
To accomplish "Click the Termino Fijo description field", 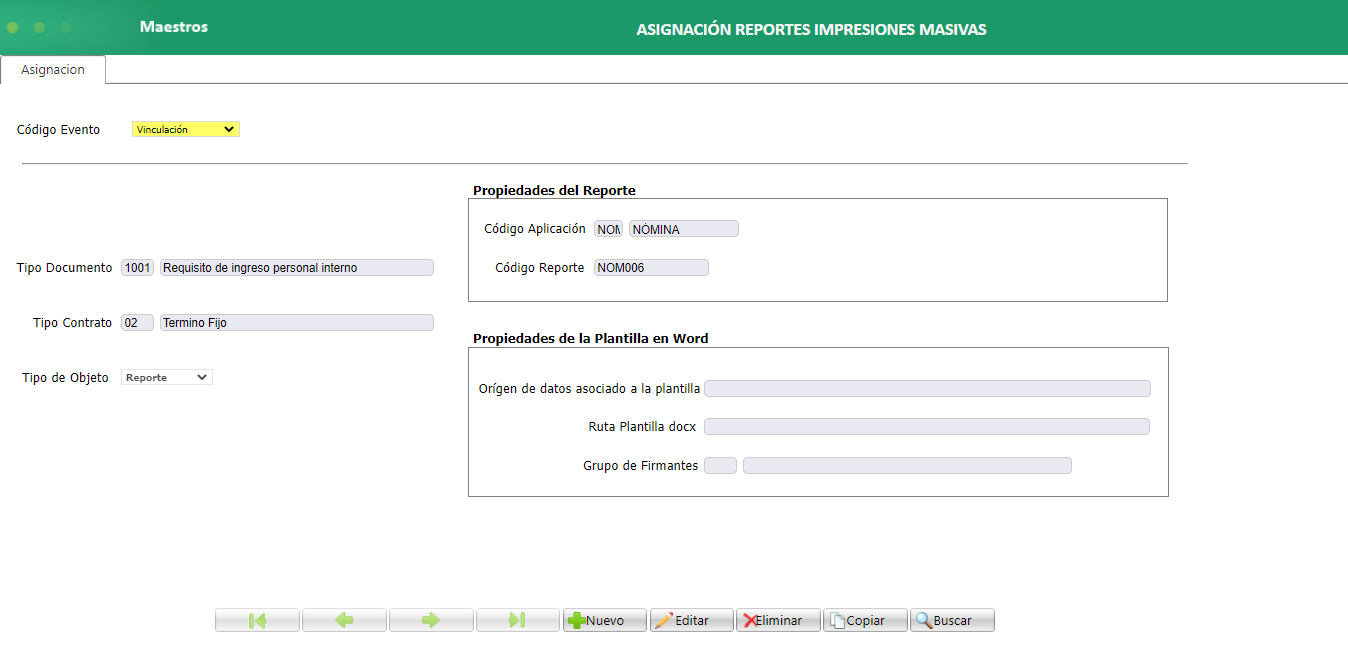I will (297, 322).
